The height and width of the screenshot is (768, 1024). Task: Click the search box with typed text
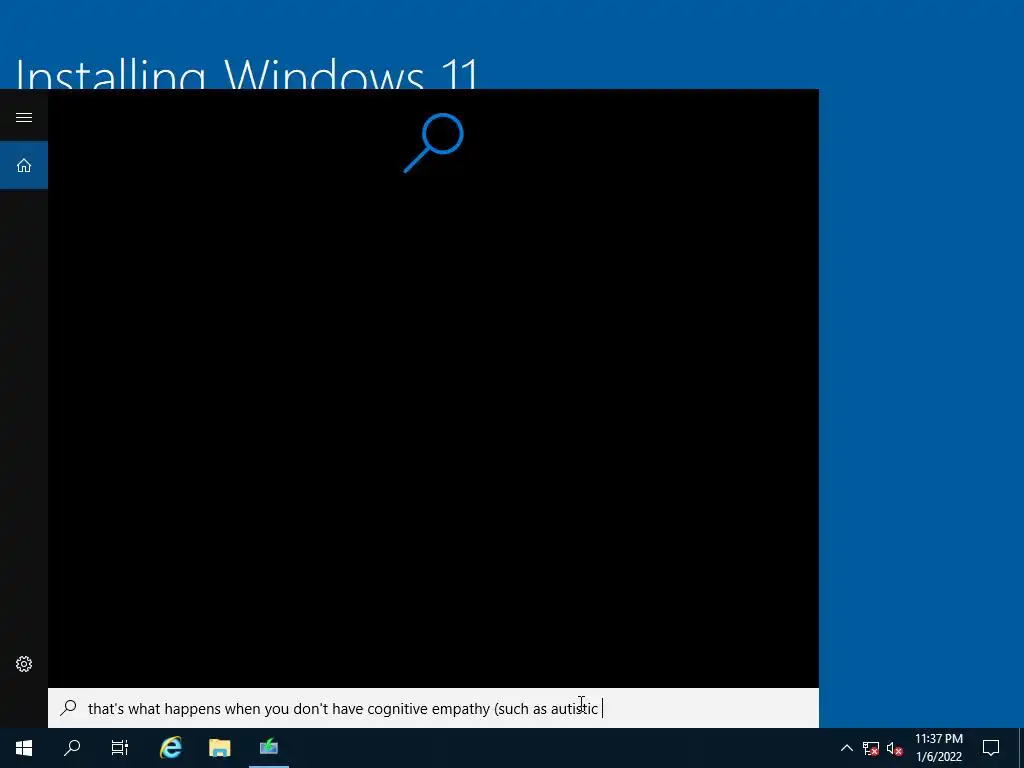point(433,708)
